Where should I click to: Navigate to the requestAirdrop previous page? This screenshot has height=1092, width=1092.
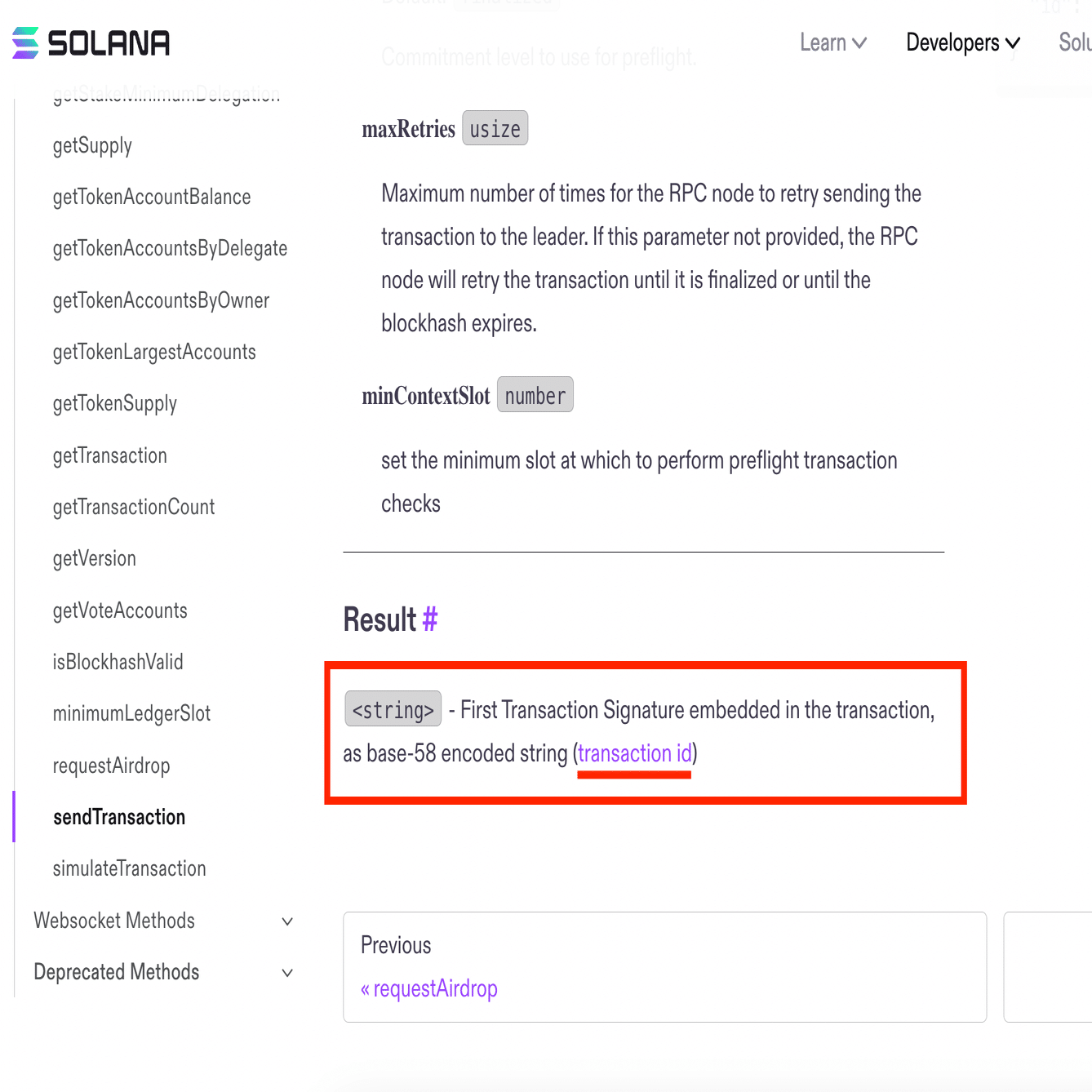pos(429,988)
